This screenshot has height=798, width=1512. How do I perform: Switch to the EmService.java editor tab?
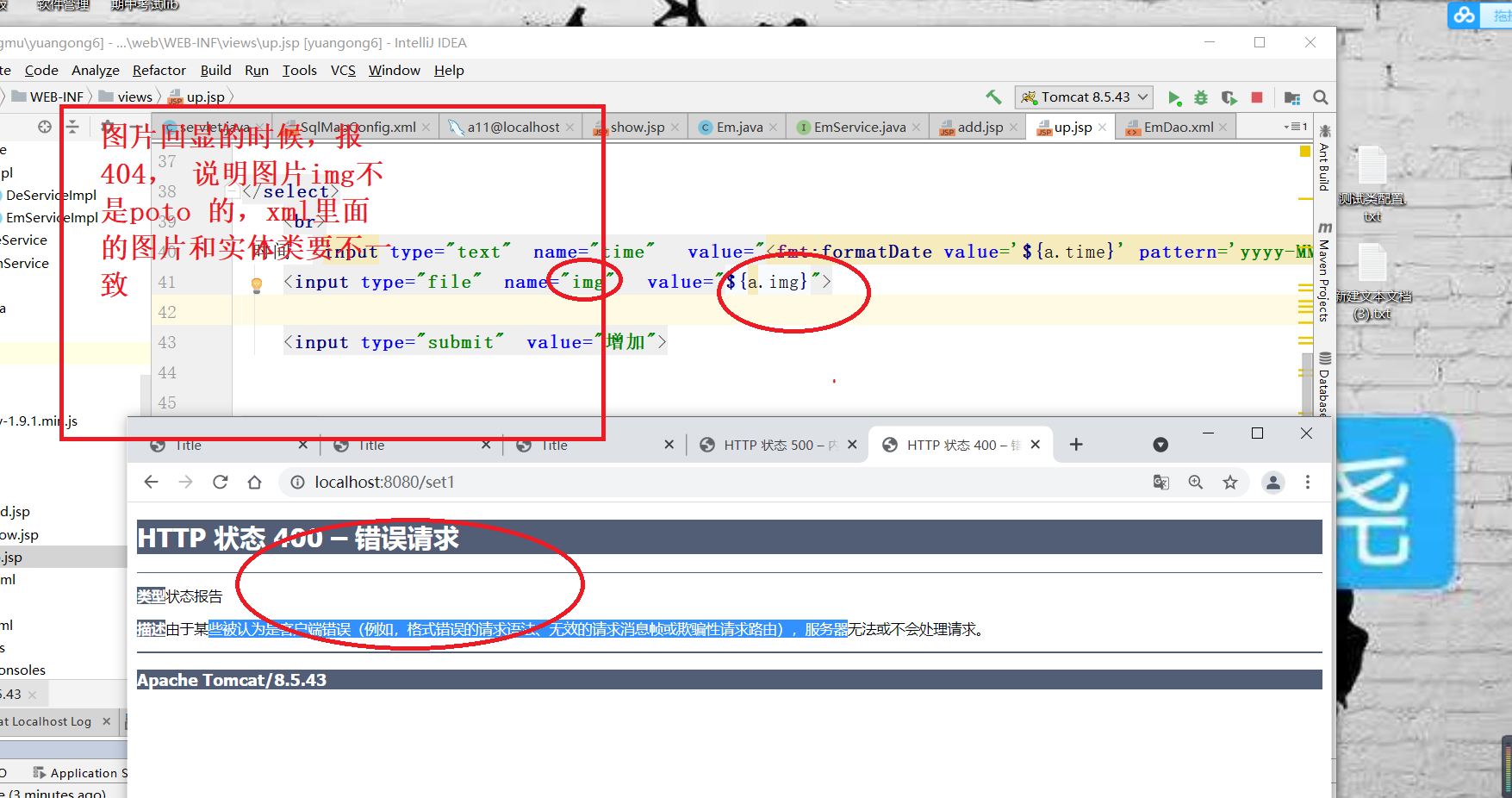859,128
